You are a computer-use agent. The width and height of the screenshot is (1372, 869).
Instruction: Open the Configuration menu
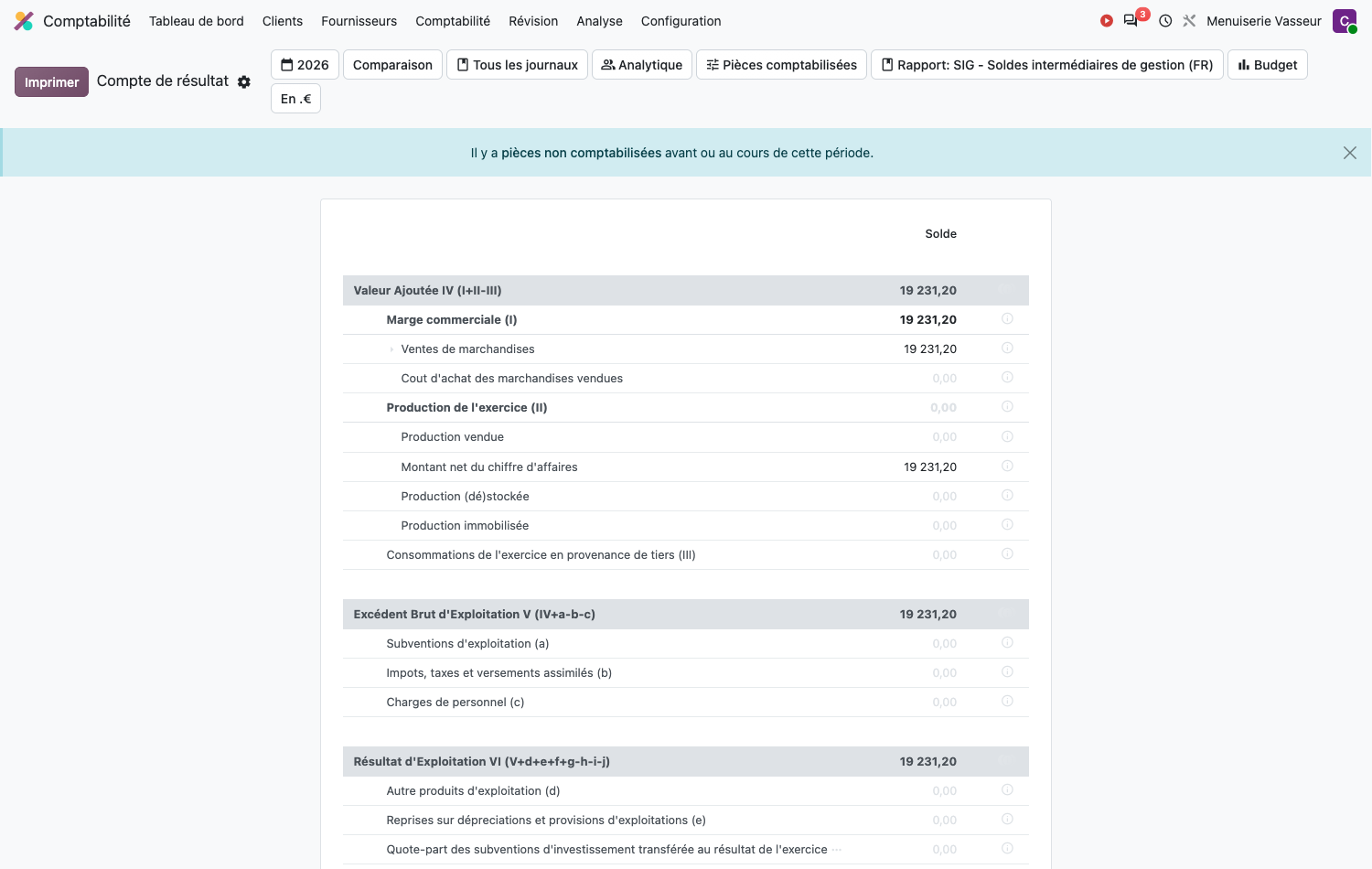(x=681, y=21)
